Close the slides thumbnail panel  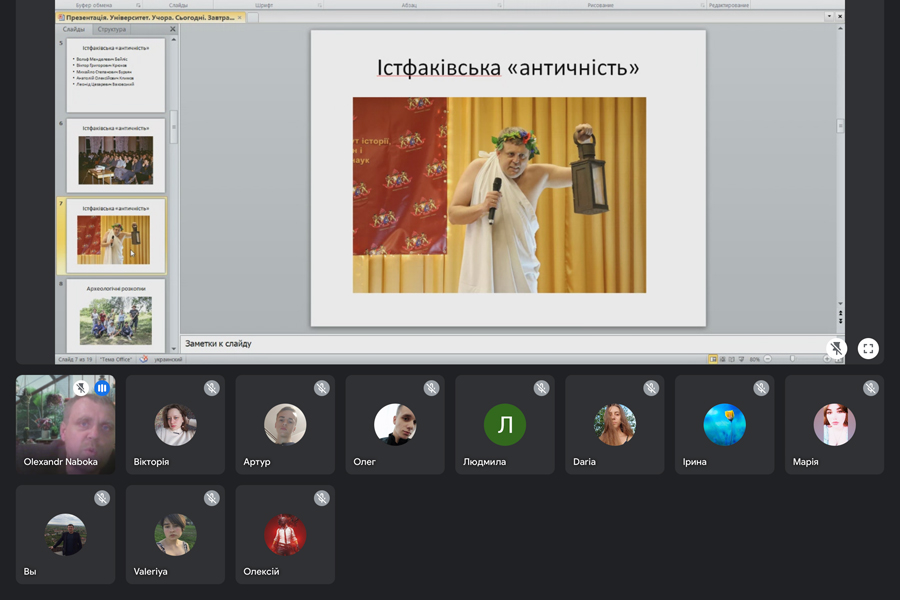click(x=172, y=30)
